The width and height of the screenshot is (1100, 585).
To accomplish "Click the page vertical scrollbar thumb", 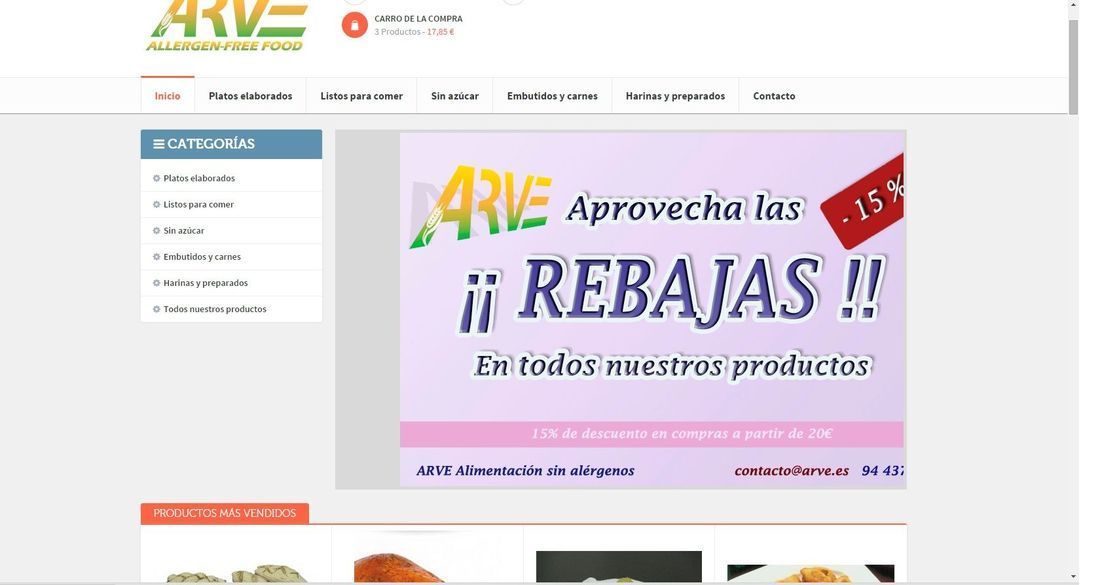I will click(x=1073, y=67).
